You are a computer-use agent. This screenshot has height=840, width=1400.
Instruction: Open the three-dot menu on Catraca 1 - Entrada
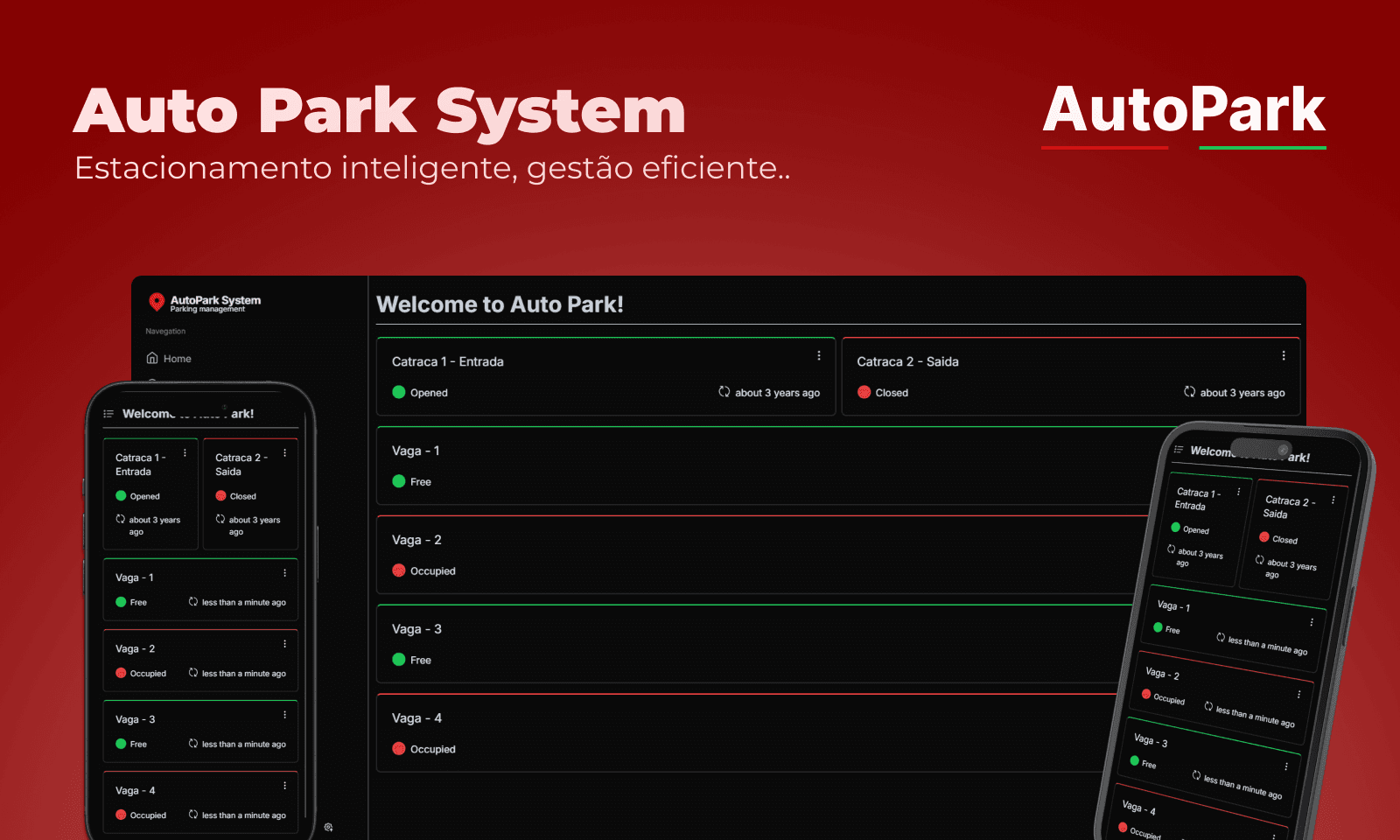point(819,355)
